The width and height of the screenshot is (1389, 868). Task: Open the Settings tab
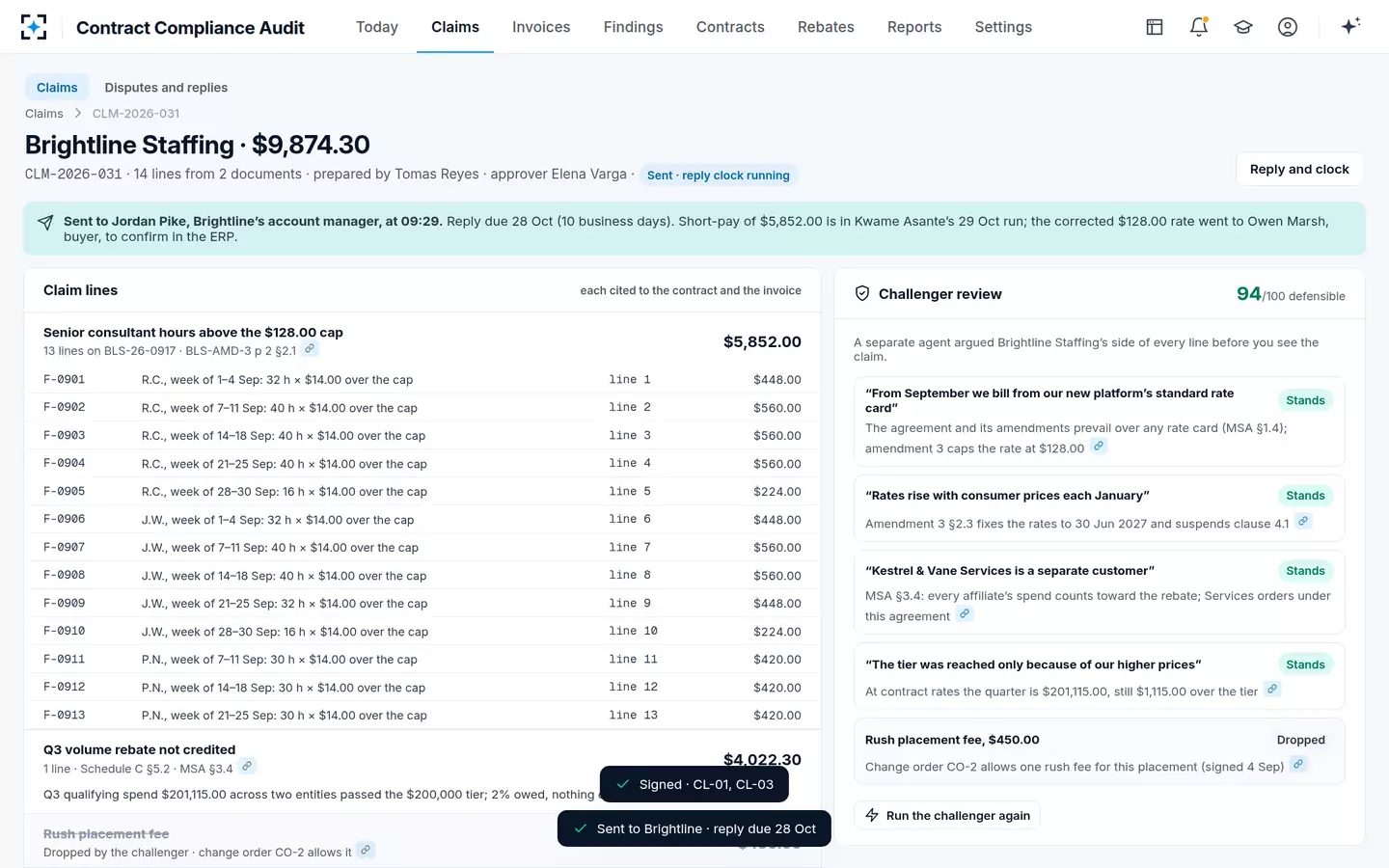coord(1003,27)
